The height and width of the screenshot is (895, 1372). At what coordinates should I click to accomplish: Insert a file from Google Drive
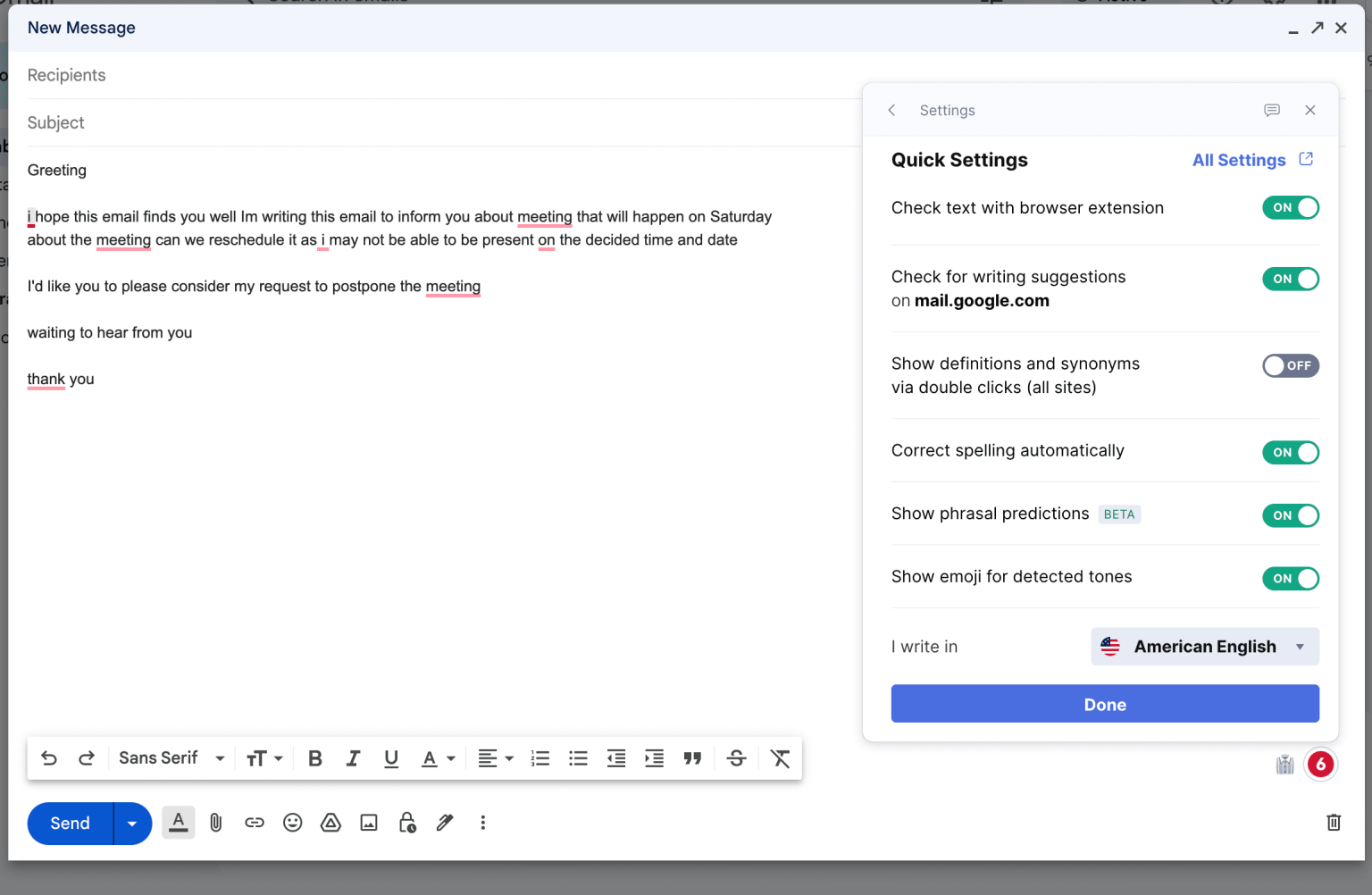[330, 823]
